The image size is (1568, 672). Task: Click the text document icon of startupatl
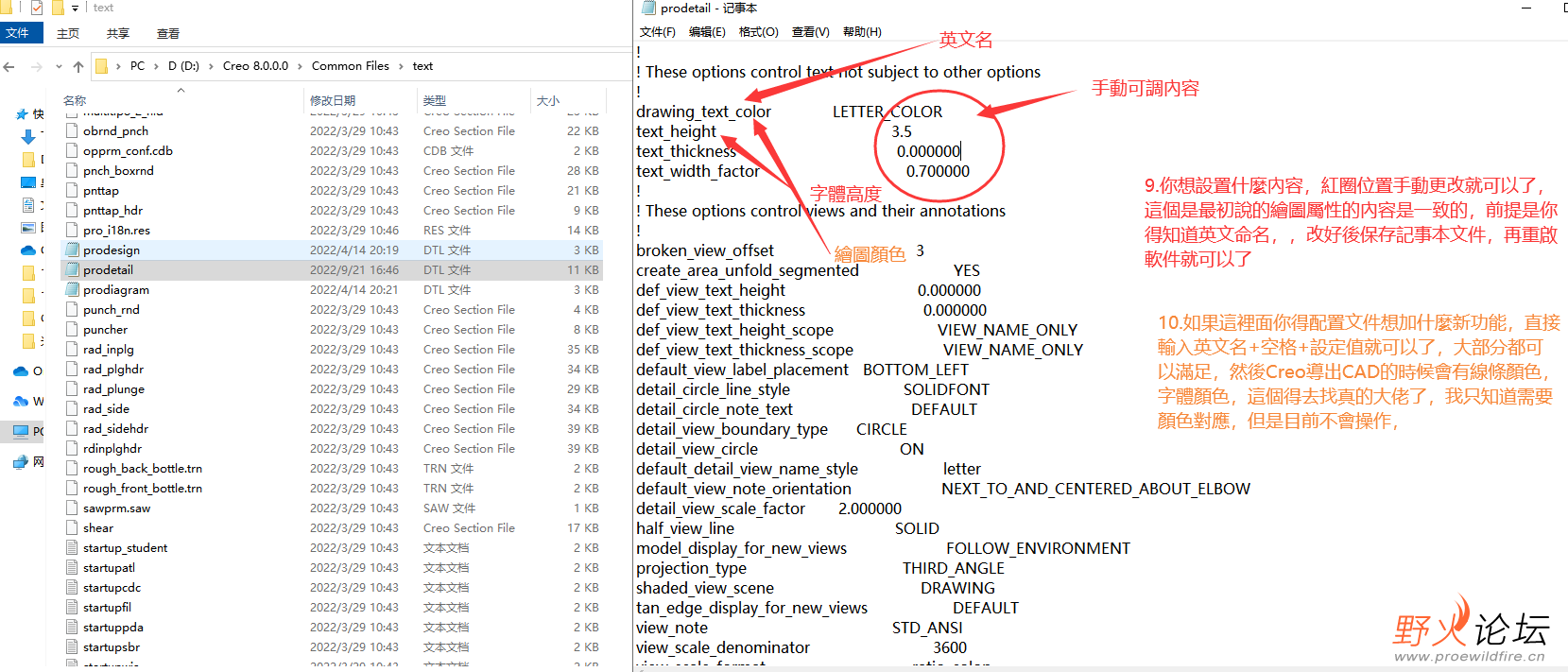[x=72, y=568]
